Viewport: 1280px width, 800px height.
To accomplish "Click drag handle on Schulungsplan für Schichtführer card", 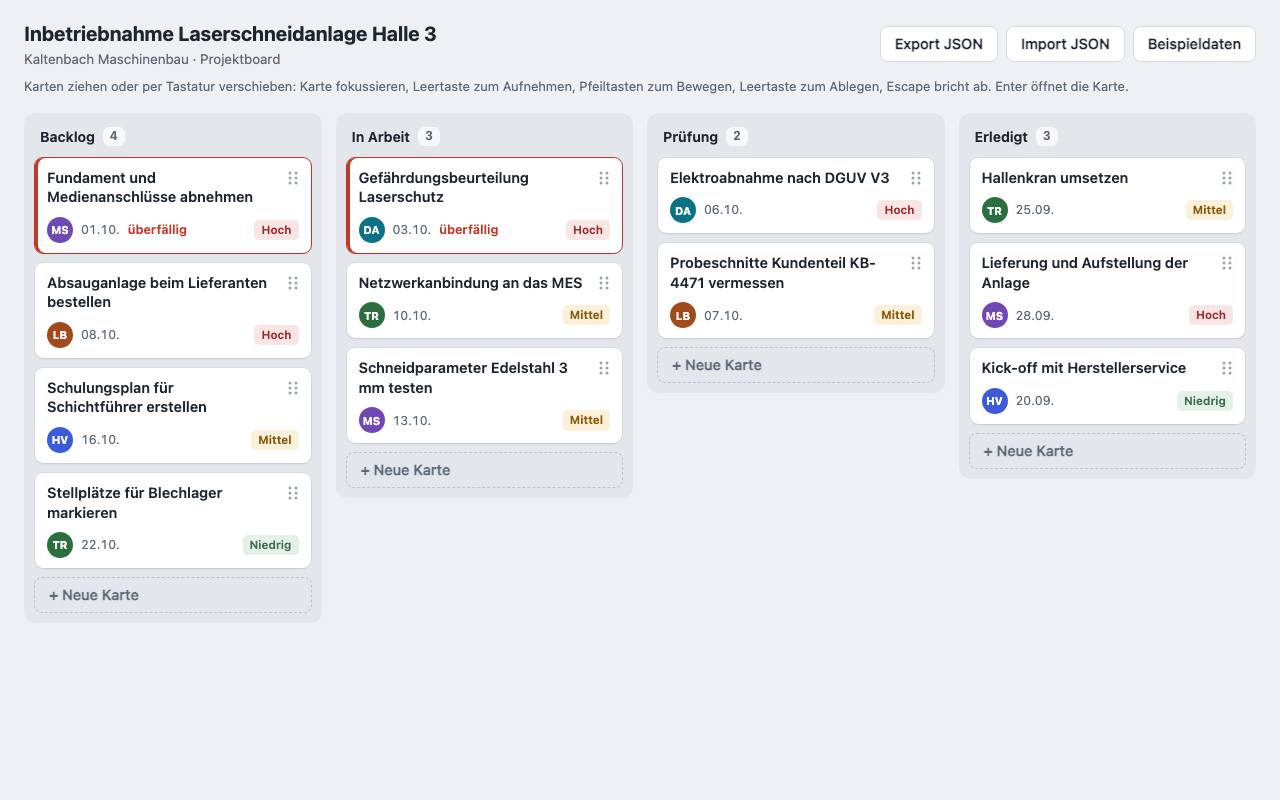I will pyautogui.click(x=293, y=388).
